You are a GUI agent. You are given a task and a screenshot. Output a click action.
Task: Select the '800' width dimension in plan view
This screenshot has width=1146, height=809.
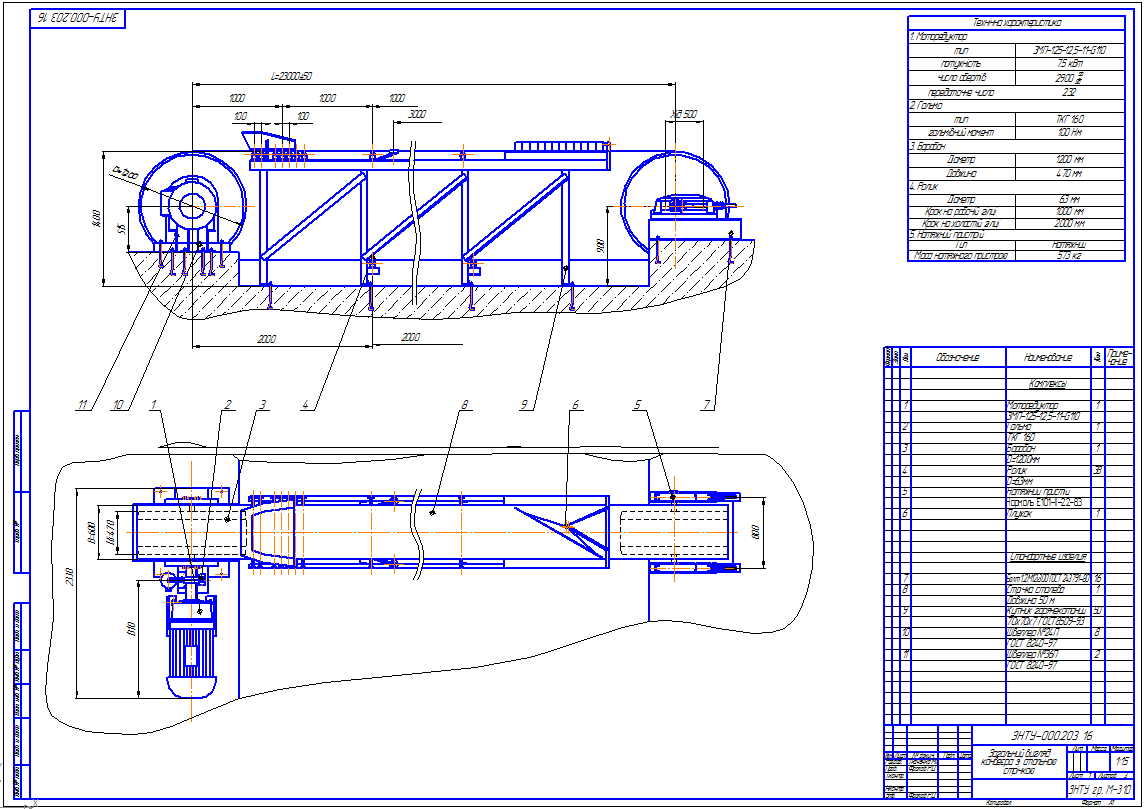[755, 532]
